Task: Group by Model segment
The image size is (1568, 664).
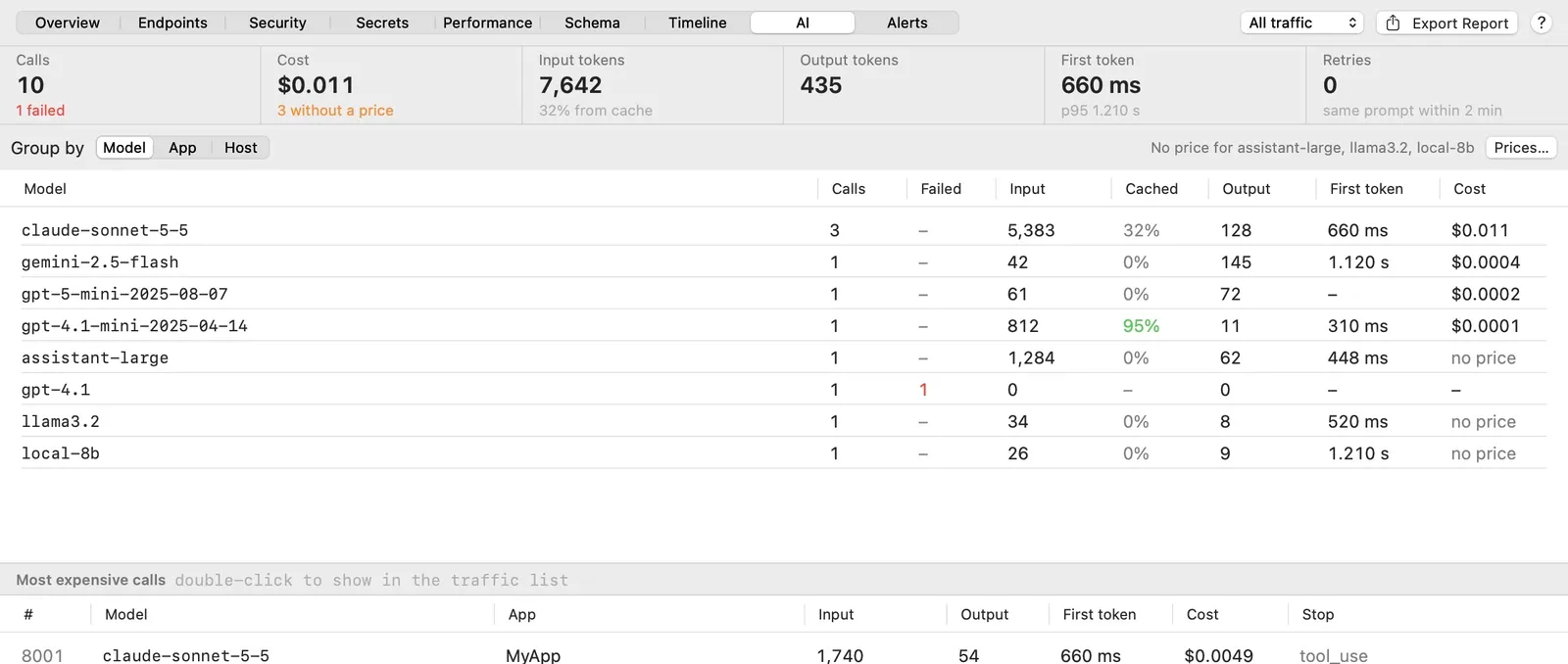Action: click(124, 148)
